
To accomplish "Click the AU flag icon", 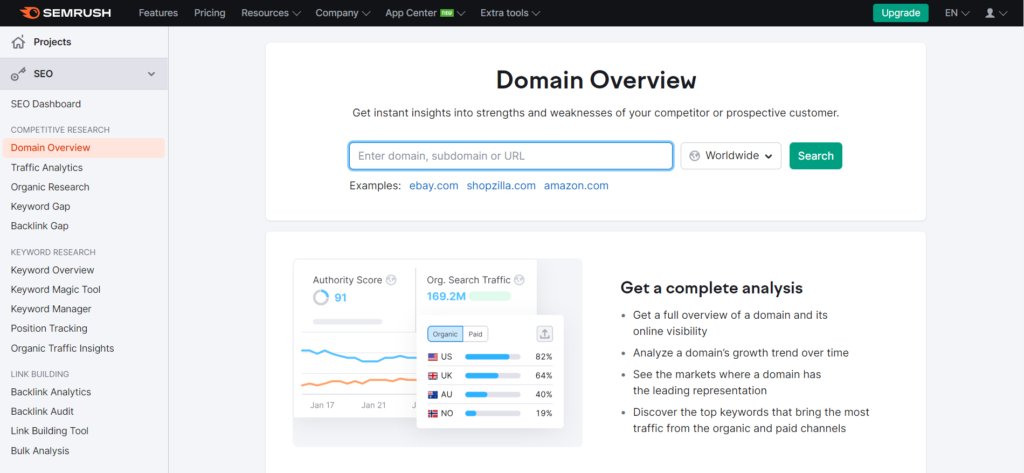I will 432,395.
